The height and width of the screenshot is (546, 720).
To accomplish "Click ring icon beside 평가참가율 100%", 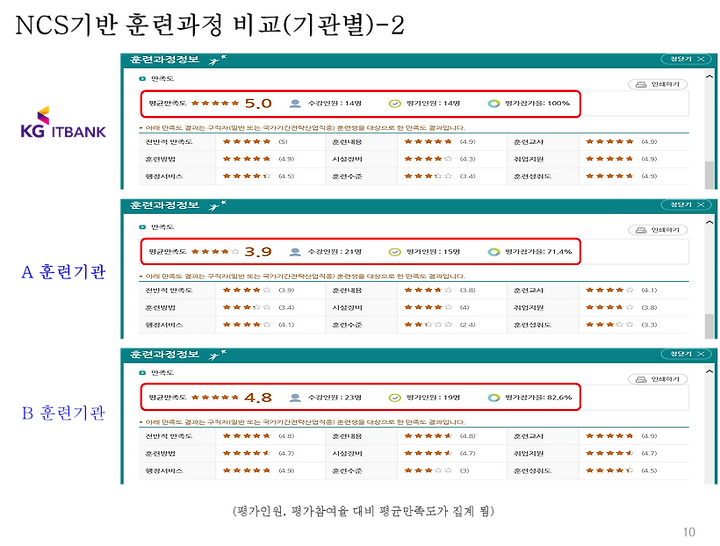I will [494, 103].
